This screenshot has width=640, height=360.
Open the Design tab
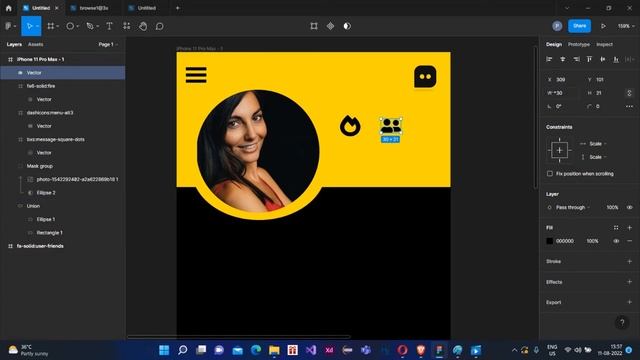[x=554, y=44]
